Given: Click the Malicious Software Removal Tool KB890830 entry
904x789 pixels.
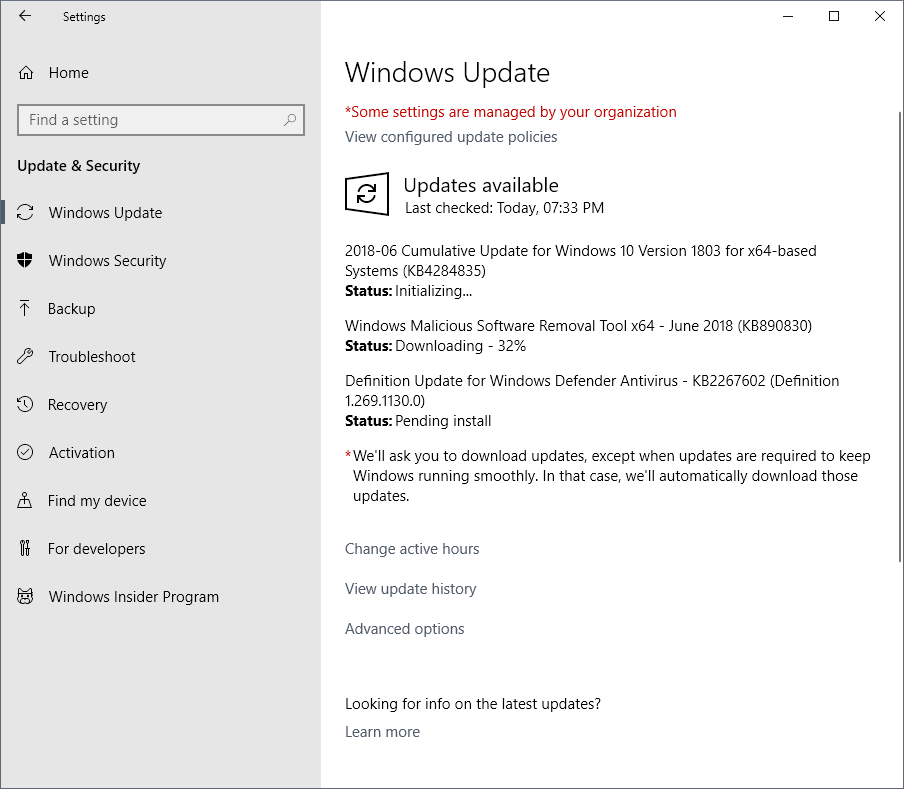Looking at the screenshot, I should [578, 326].
